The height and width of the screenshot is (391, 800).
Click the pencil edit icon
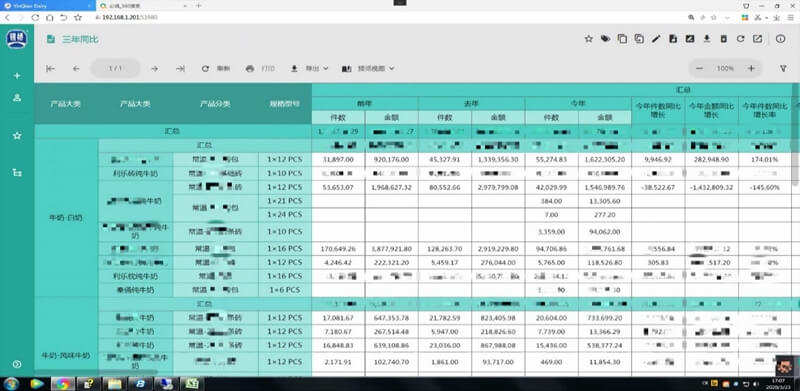[x=656, y=39]
